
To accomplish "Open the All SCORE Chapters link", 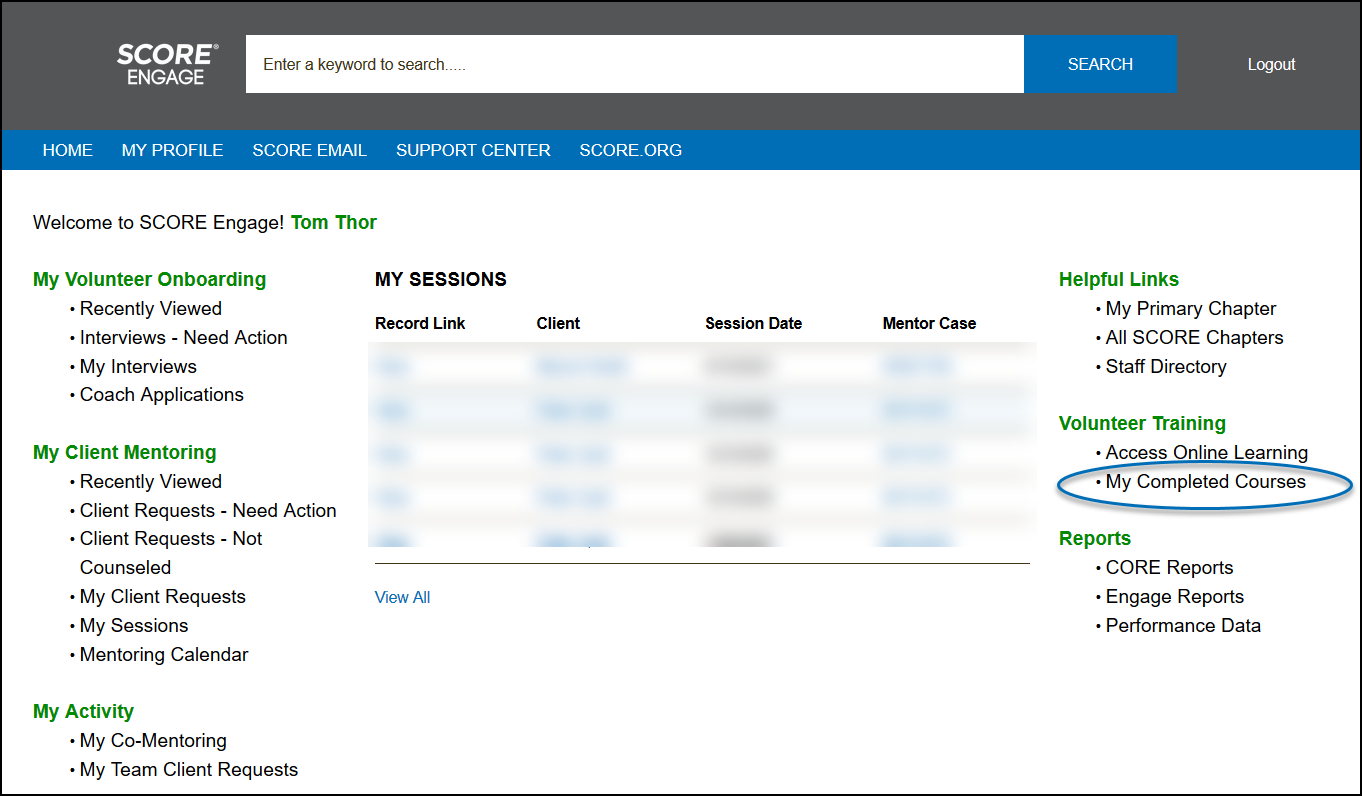I will pos(1195,338).
